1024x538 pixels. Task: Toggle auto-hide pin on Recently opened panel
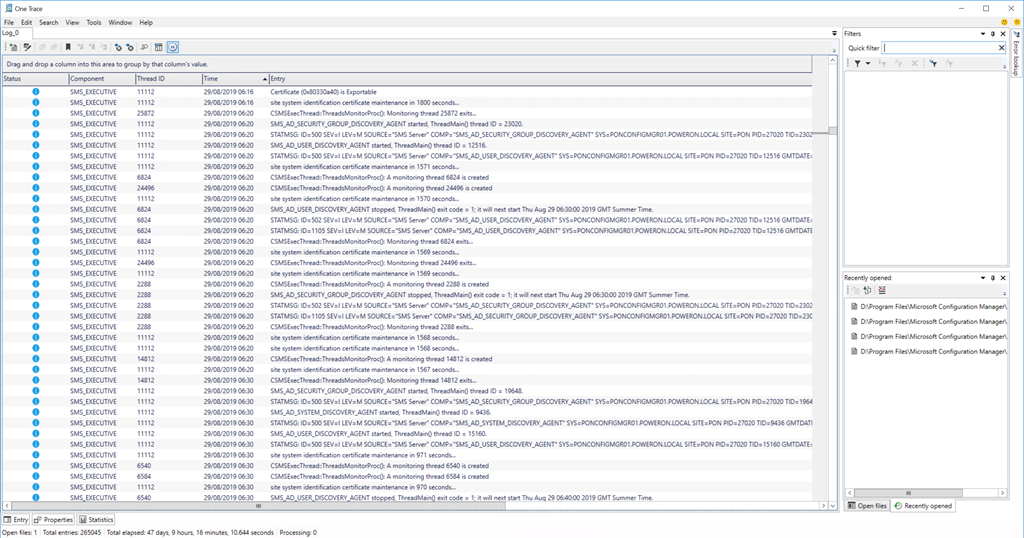pos(992,278)
